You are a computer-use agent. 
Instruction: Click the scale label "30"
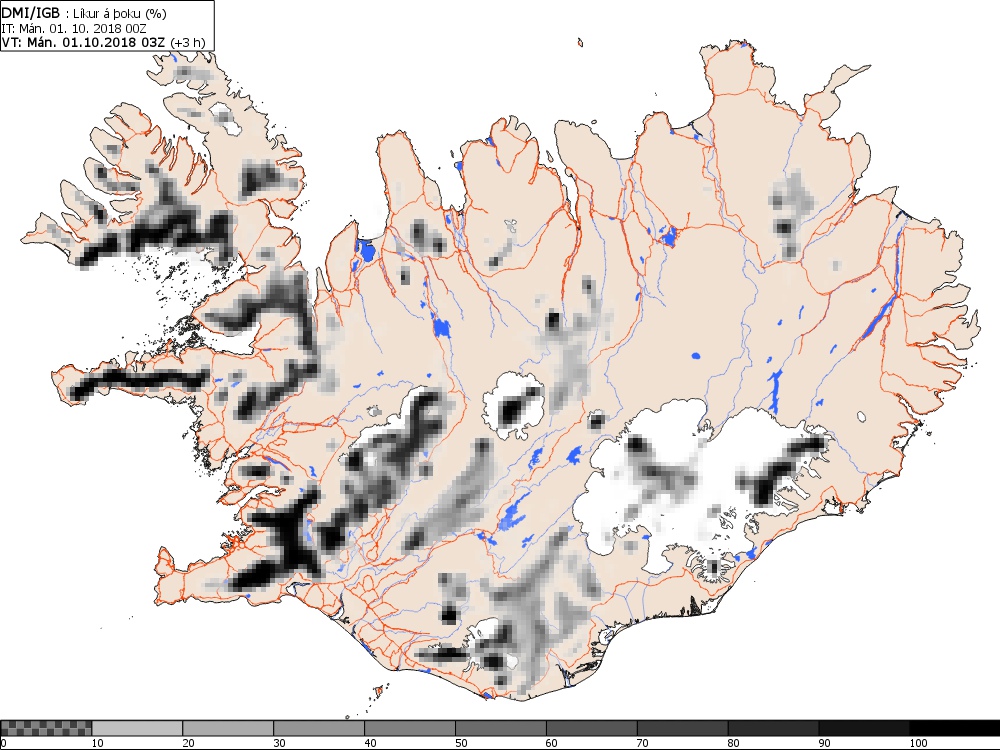(x=279, y=743)
